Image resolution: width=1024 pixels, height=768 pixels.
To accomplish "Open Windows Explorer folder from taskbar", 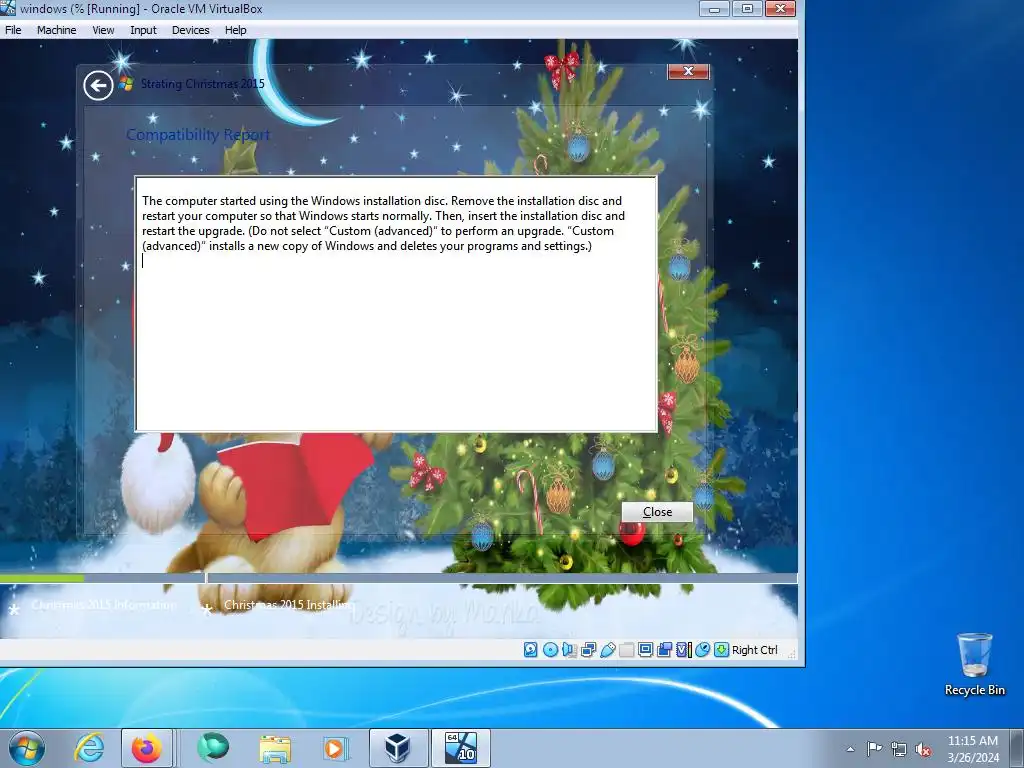I will (275, 748).
